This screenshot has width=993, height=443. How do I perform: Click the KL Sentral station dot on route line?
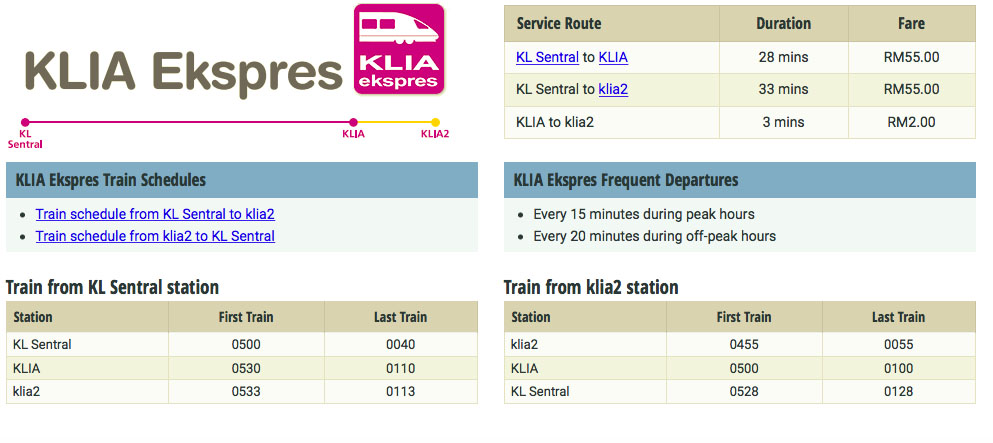pyautogui.click(x=25, y=122)
